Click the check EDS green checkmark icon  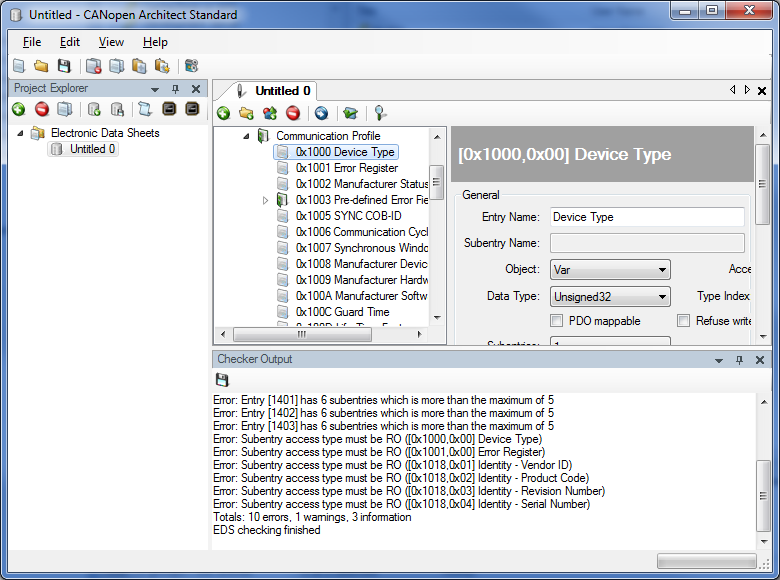(x=350, y=113)
